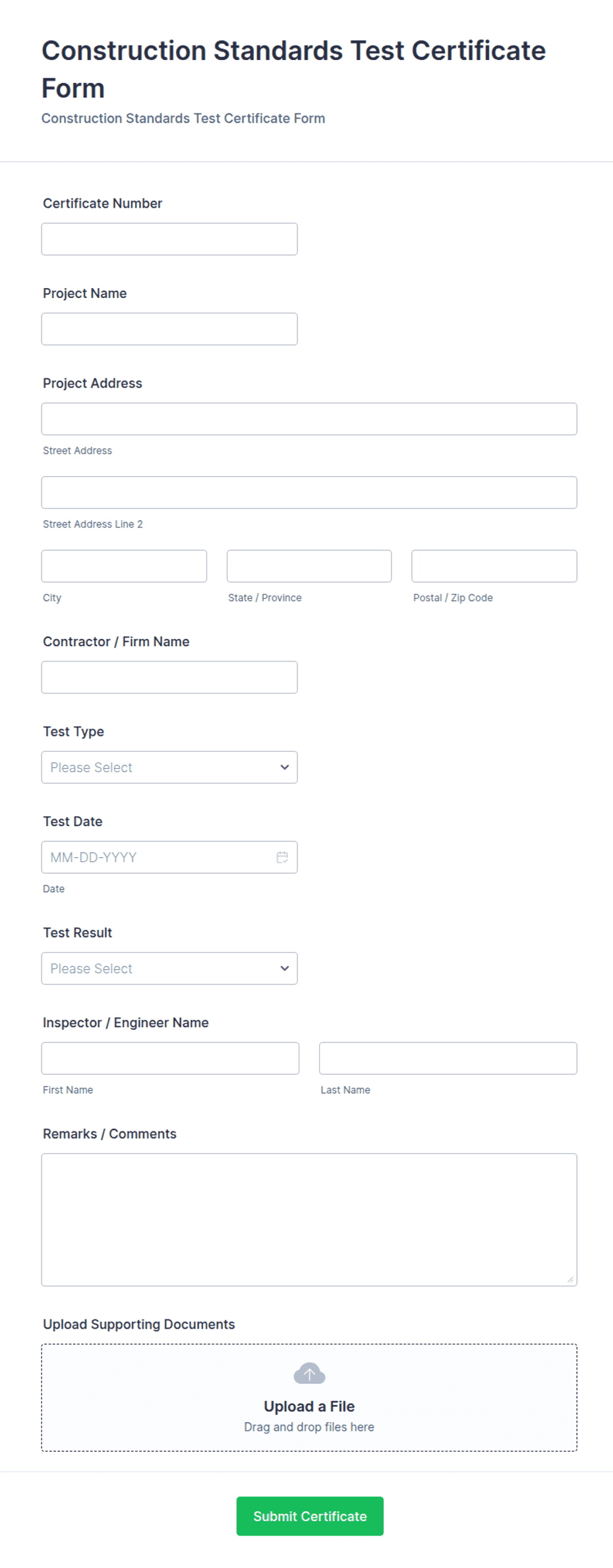Click the Test Type chevron arrow
This screenshot has width=613, height=1568.
285,768
